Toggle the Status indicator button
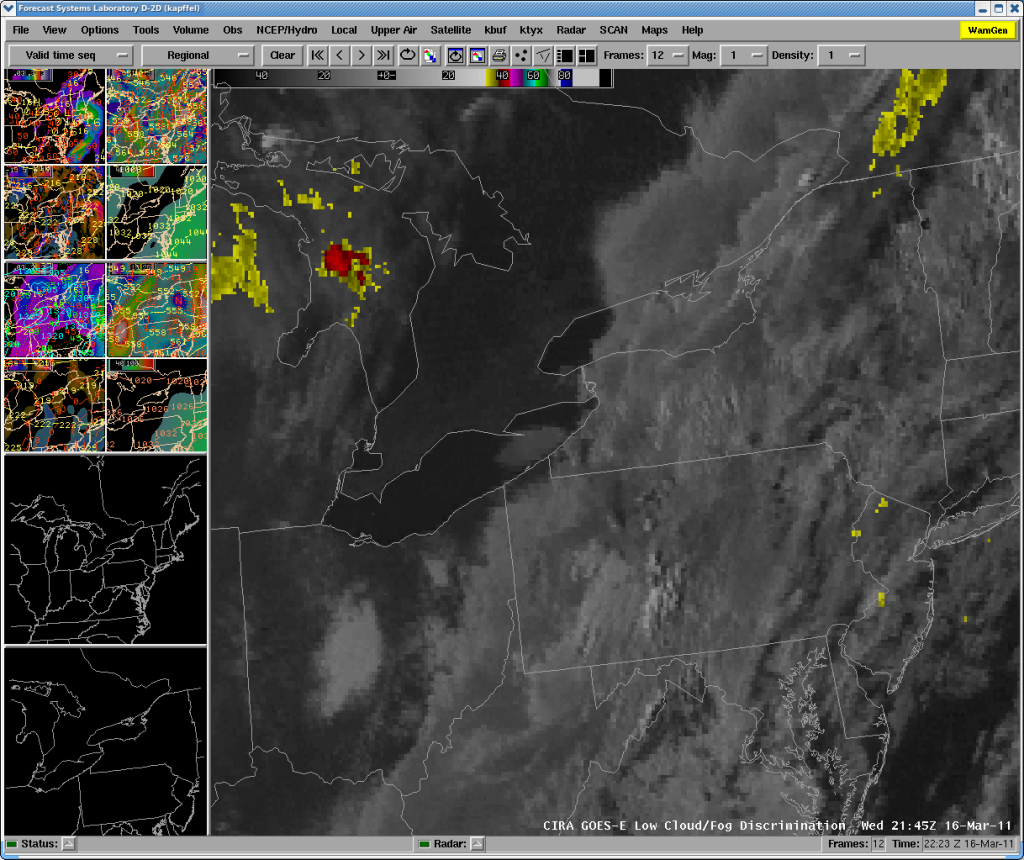The width and height of the screenshot is (1024, 860). 69,844
